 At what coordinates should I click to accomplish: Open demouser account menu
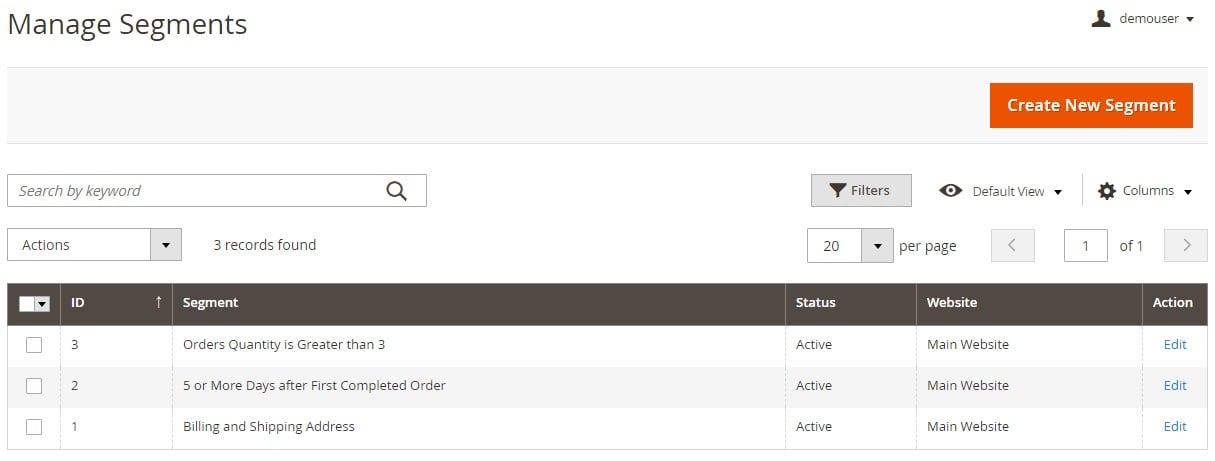coord(1143,18)
